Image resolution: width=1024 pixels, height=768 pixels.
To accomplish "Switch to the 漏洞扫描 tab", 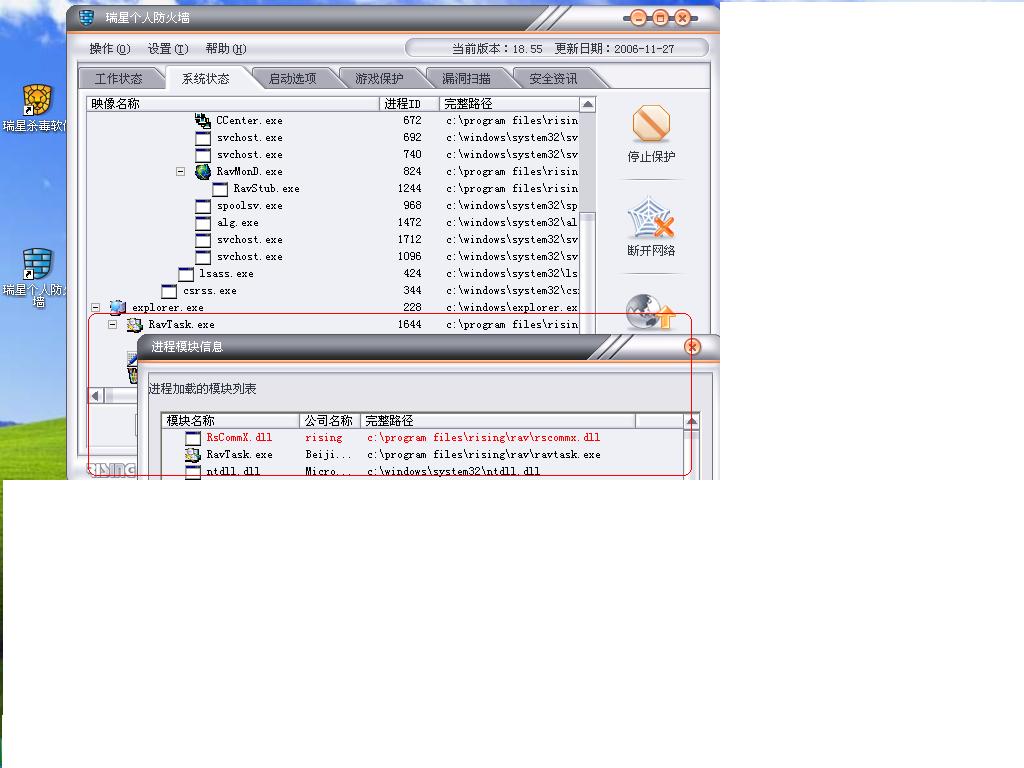I will (466, 79).
